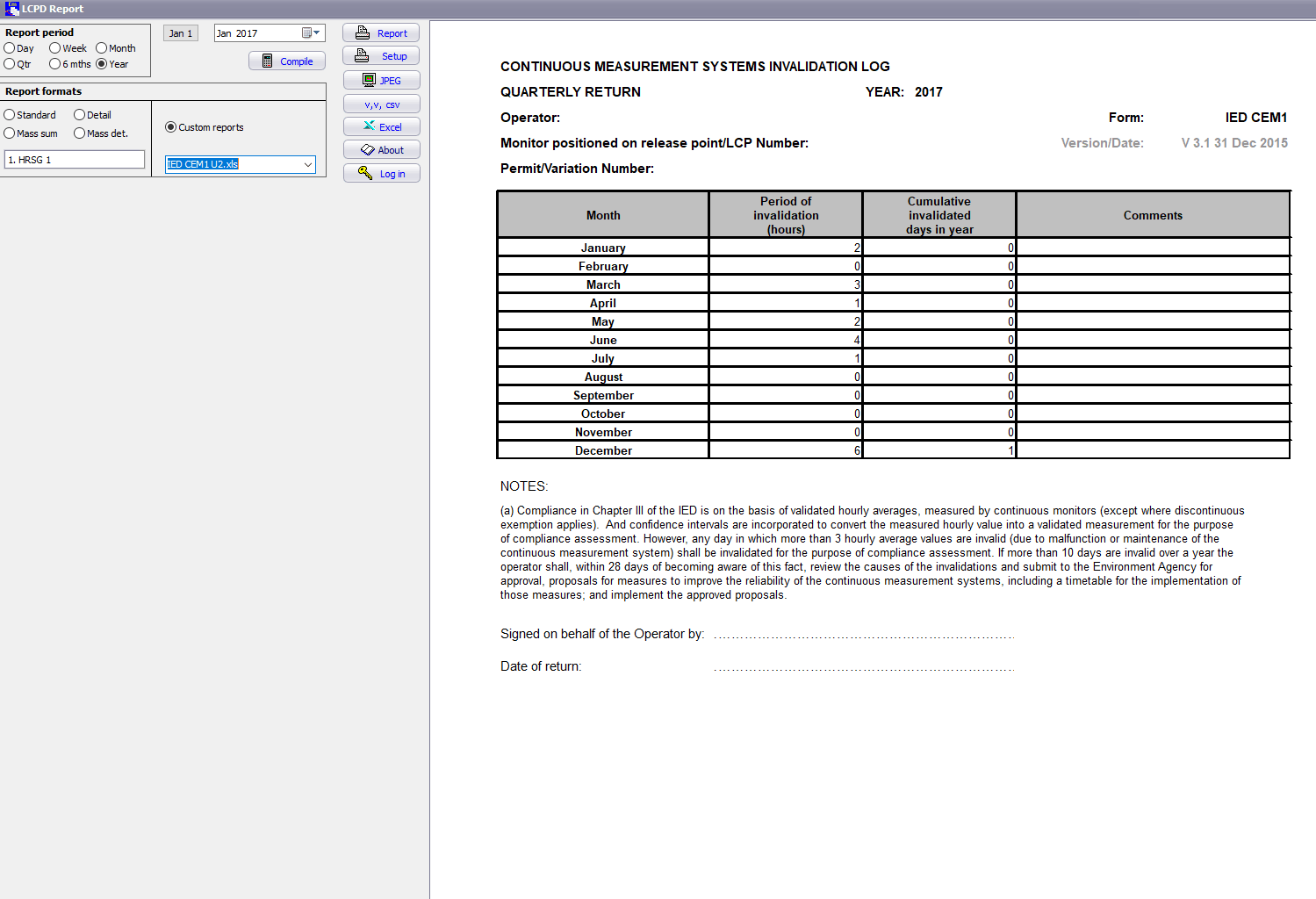Click the 1. HRSG 1 field
The image size is (1316, 899).
coord(75,160)
